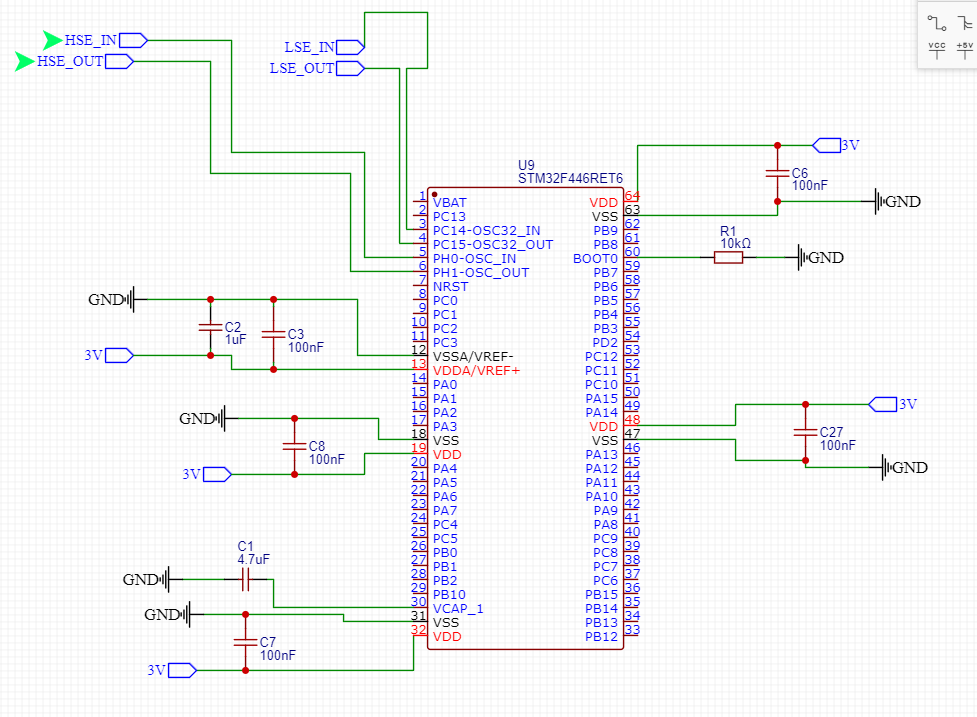The width and height of the screenshot is (977, 717).
Task: Select the Wire drawing tool
Action: coord(936,24)
